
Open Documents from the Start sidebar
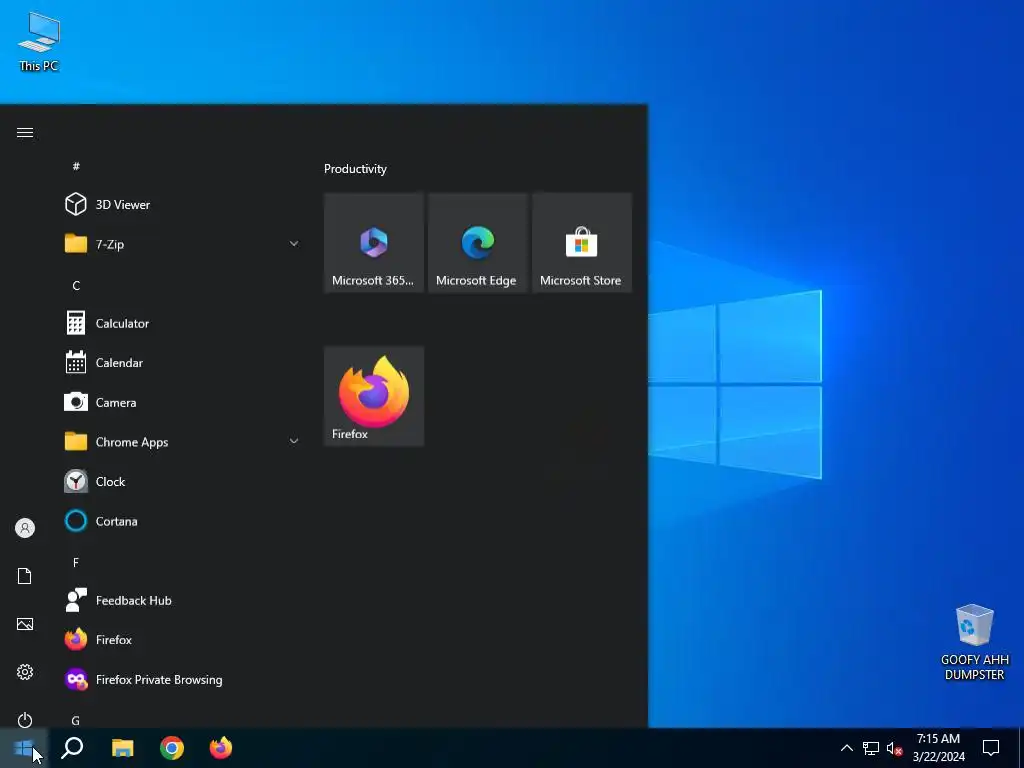25,576
